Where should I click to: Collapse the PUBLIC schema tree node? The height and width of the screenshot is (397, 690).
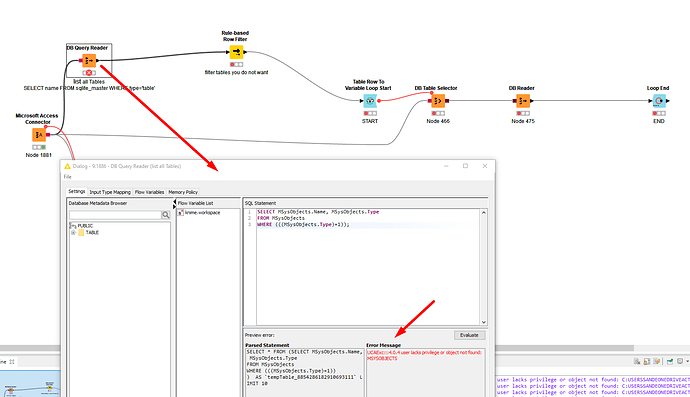(72, 226)
